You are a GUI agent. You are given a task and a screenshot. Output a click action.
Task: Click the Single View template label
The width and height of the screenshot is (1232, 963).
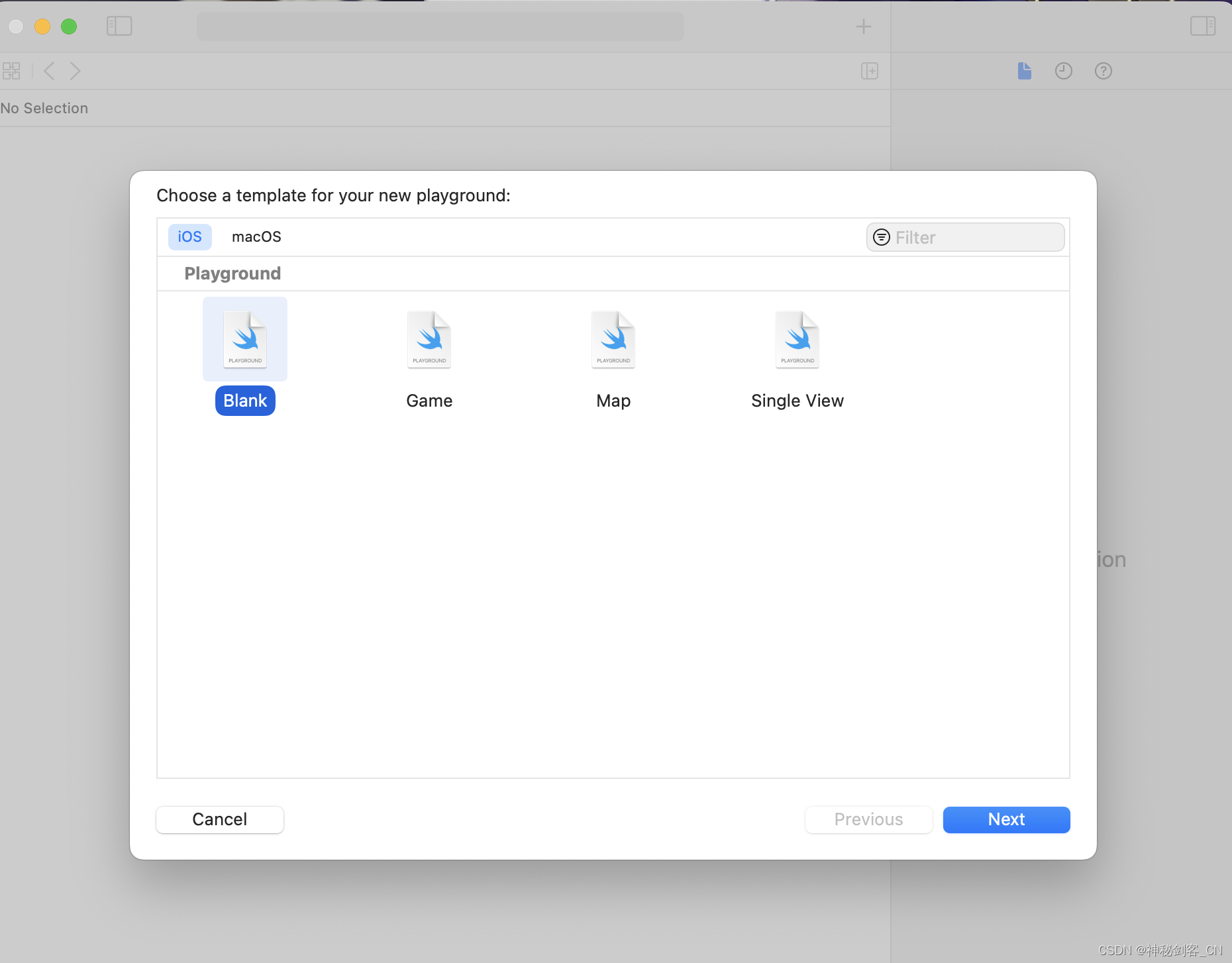(x=797, y=401)
